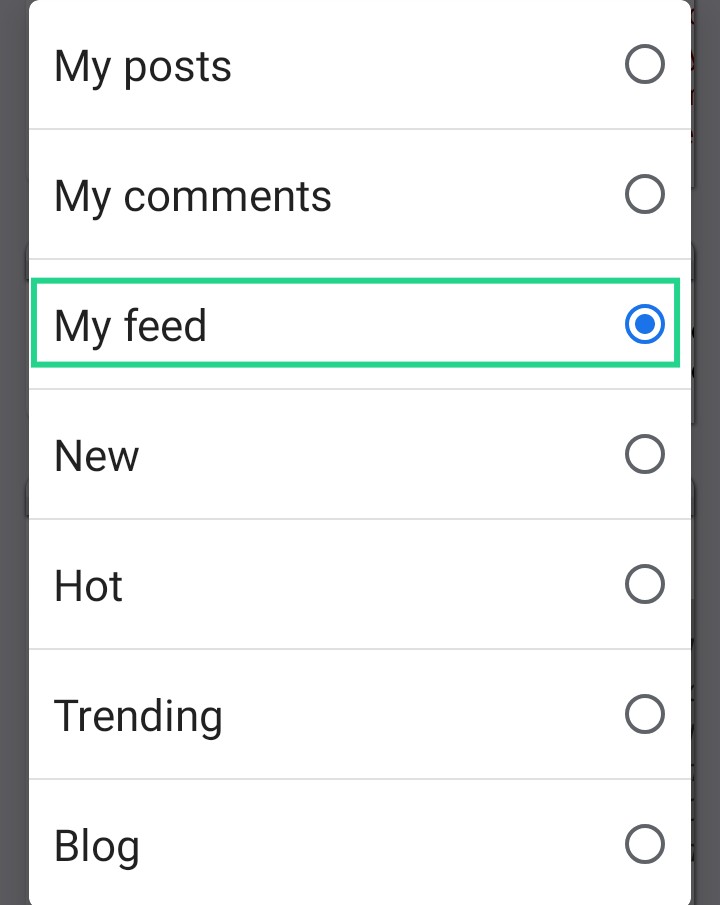The height and width of the screenshot is (905, 720).
Task: Select the Blog radio button
Action: click(644, 845)
